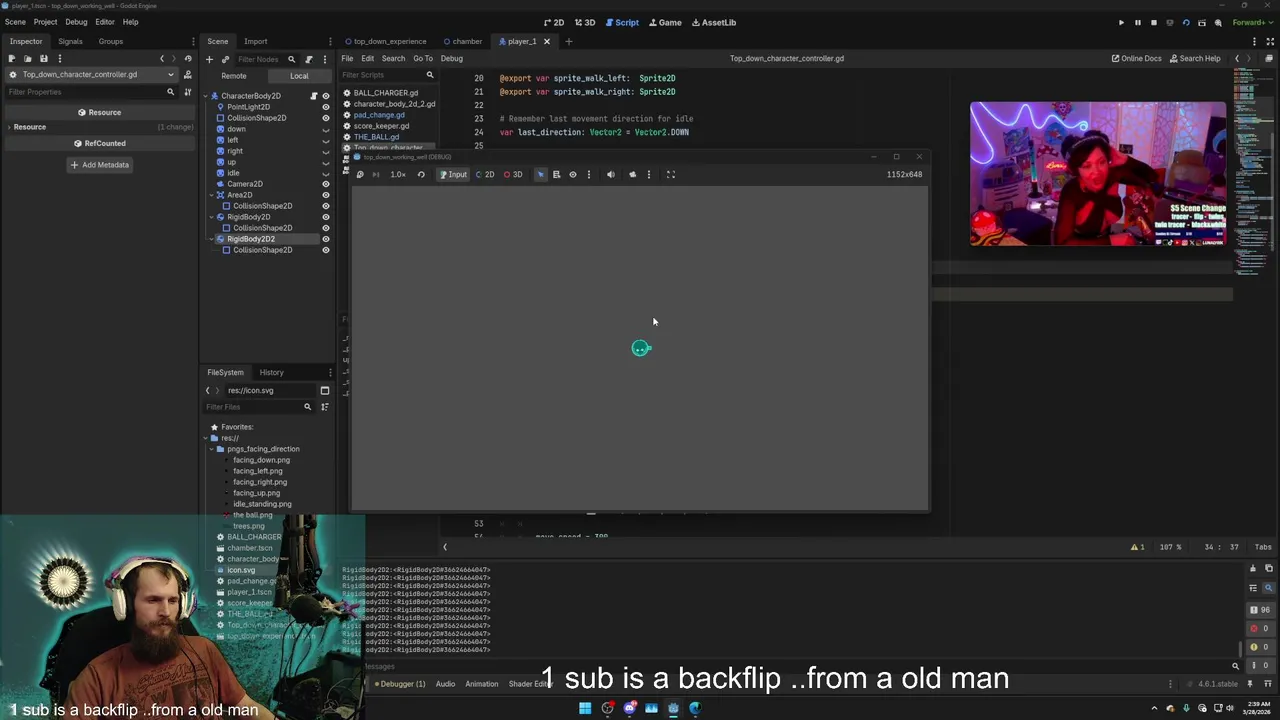Collapse the CharacterBody2D tree node
Image resolution: width=1280 pixels, height=720 pixels.
click(206, 96)
